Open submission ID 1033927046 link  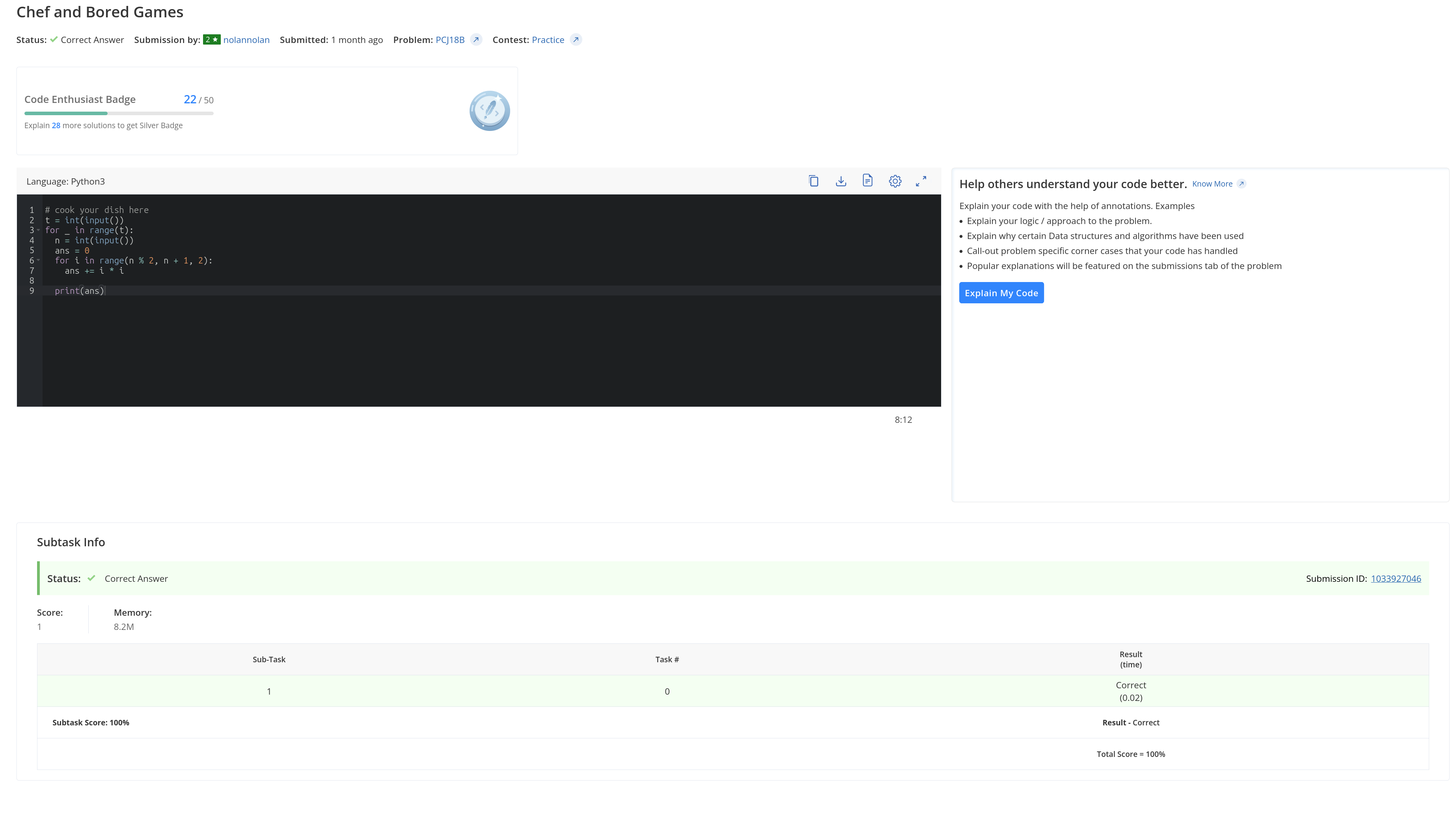pyautogui.click(x=1396, y=579)
